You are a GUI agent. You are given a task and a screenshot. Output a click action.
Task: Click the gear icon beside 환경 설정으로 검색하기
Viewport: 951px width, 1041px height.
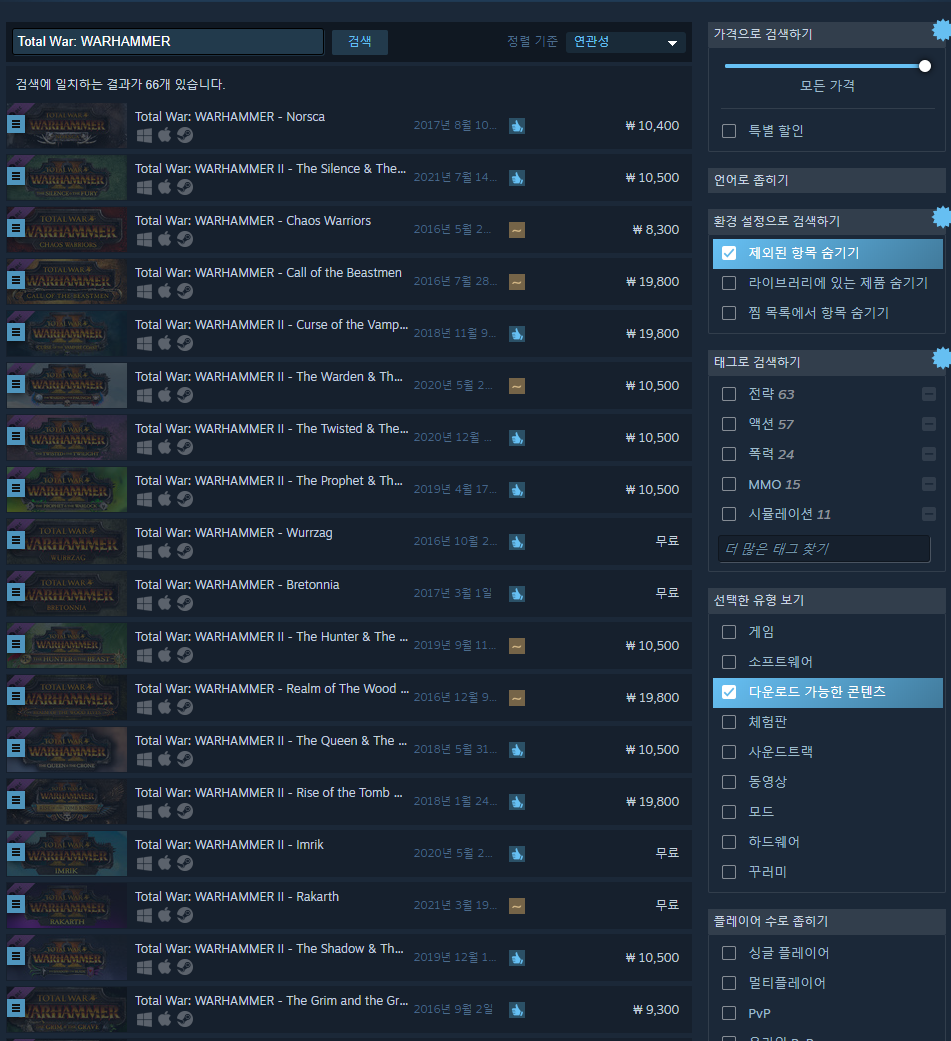pos(942,217)
